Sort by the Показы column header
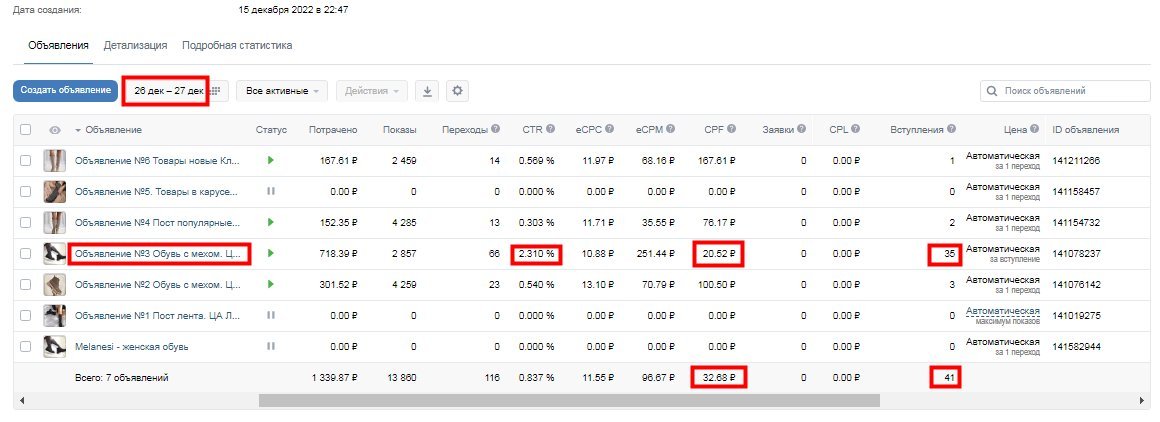 [x=399, y=130]
